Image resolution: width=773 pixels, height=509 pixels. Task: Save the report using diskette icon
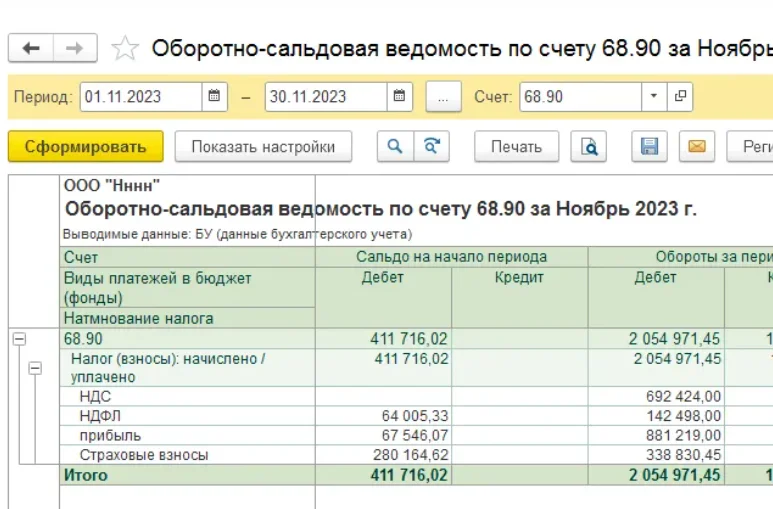coord(649,147)
